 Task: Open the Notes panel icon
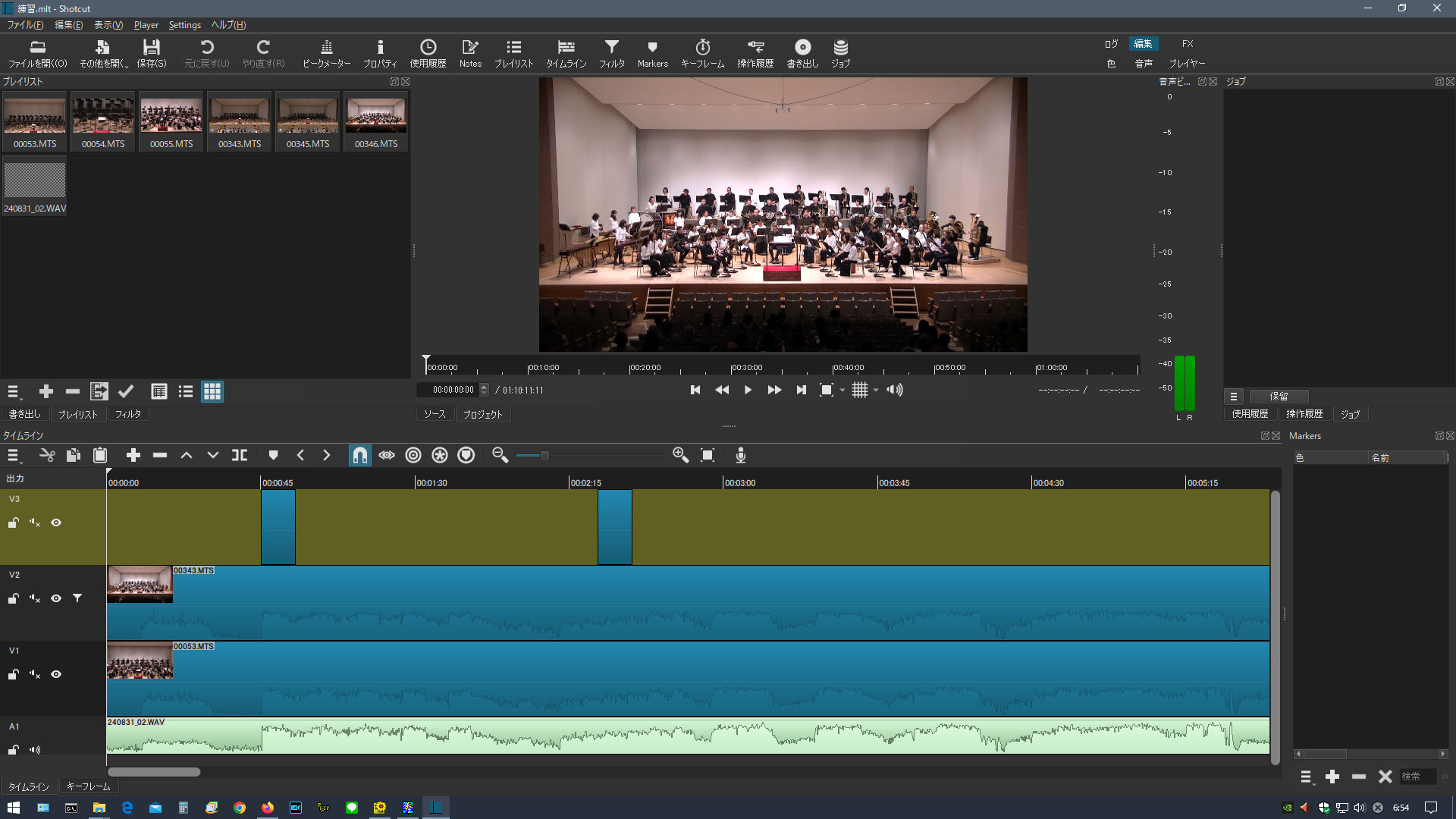(x=470, y=53)
